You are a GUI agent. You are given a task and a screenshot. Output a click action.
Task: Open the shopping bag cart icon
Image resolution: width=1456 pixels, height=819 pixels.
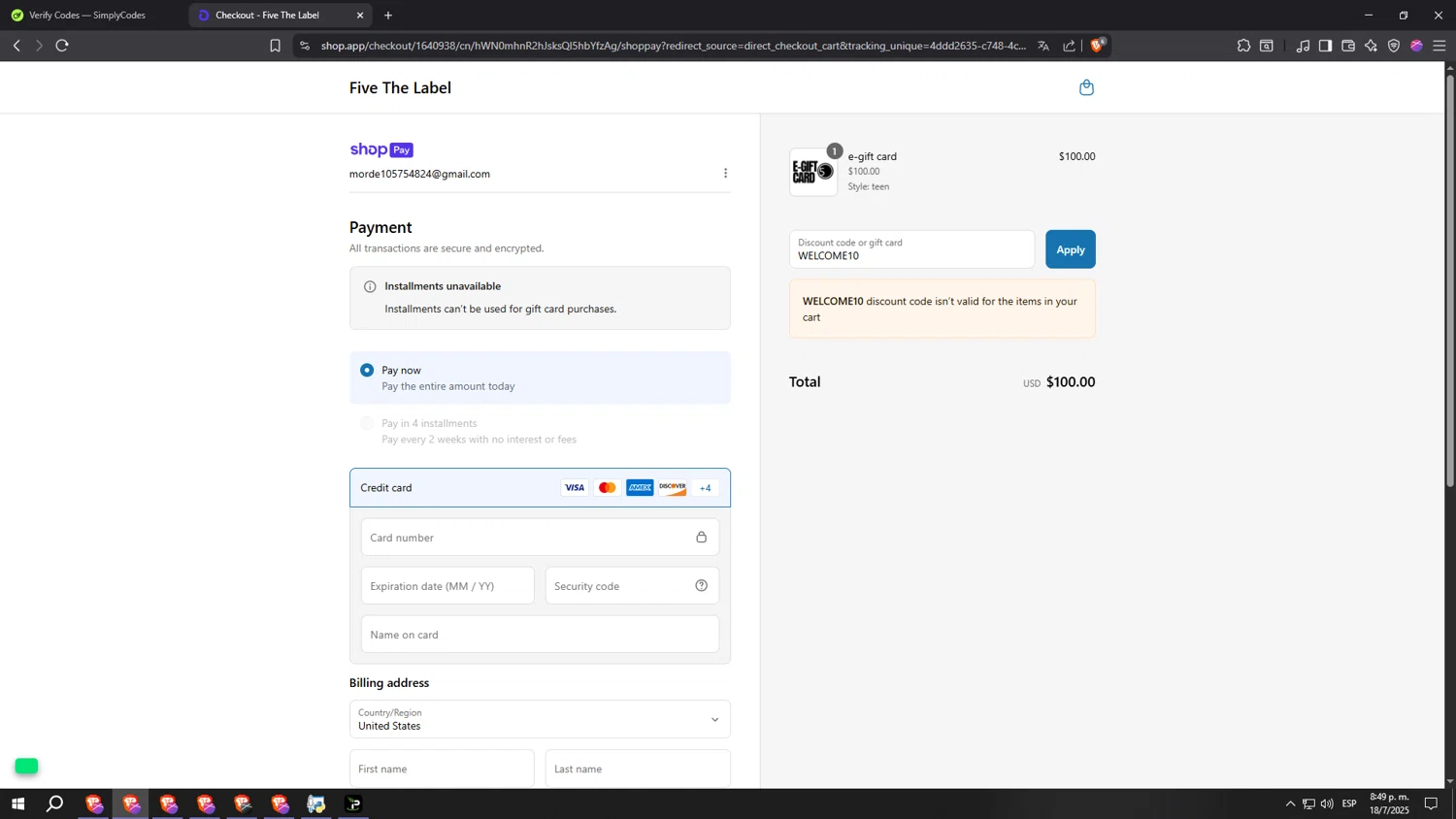(1086, 87)
